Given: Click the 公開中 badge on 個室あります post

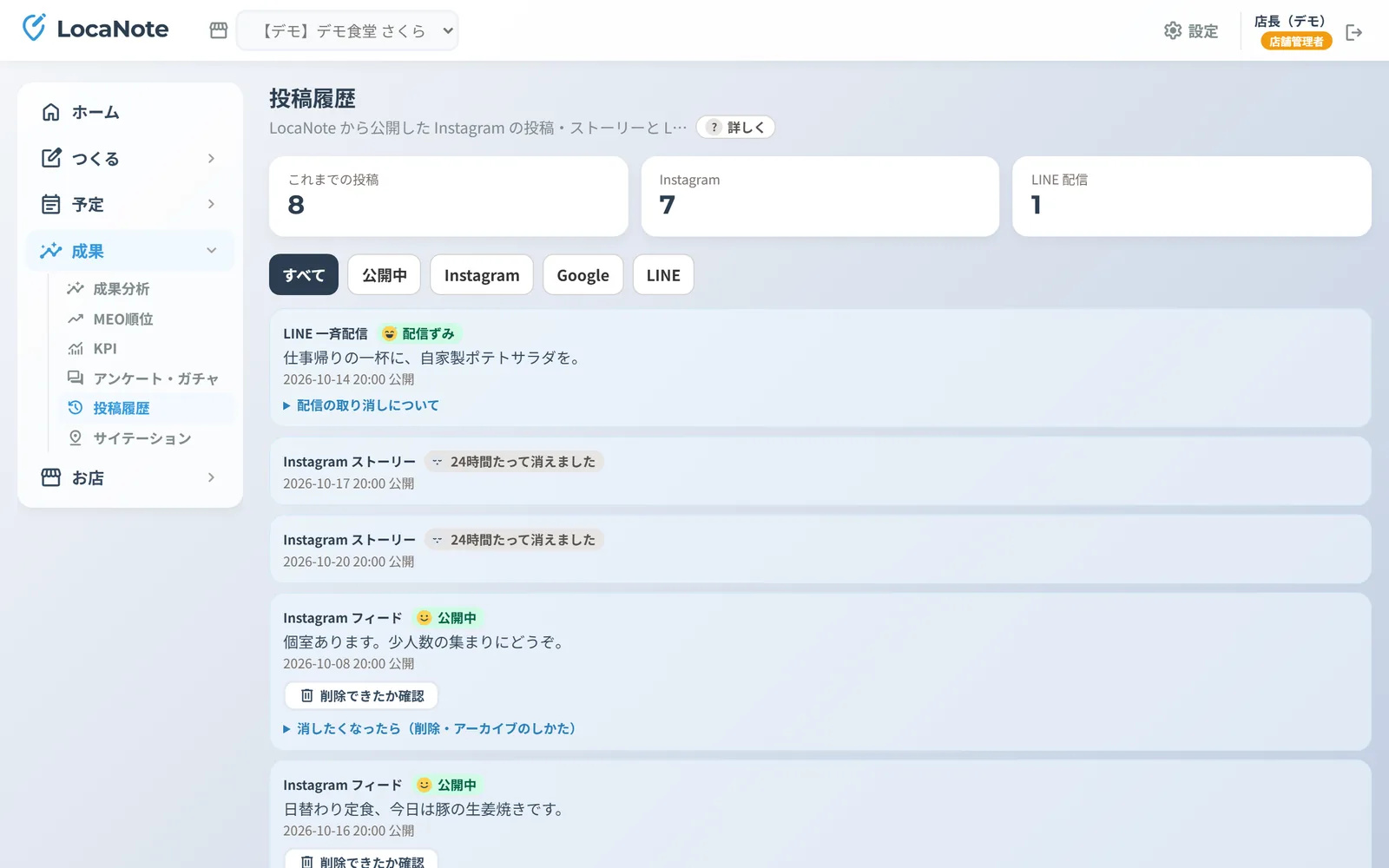Looking at the screenshot, I should (x=447, y=617).
